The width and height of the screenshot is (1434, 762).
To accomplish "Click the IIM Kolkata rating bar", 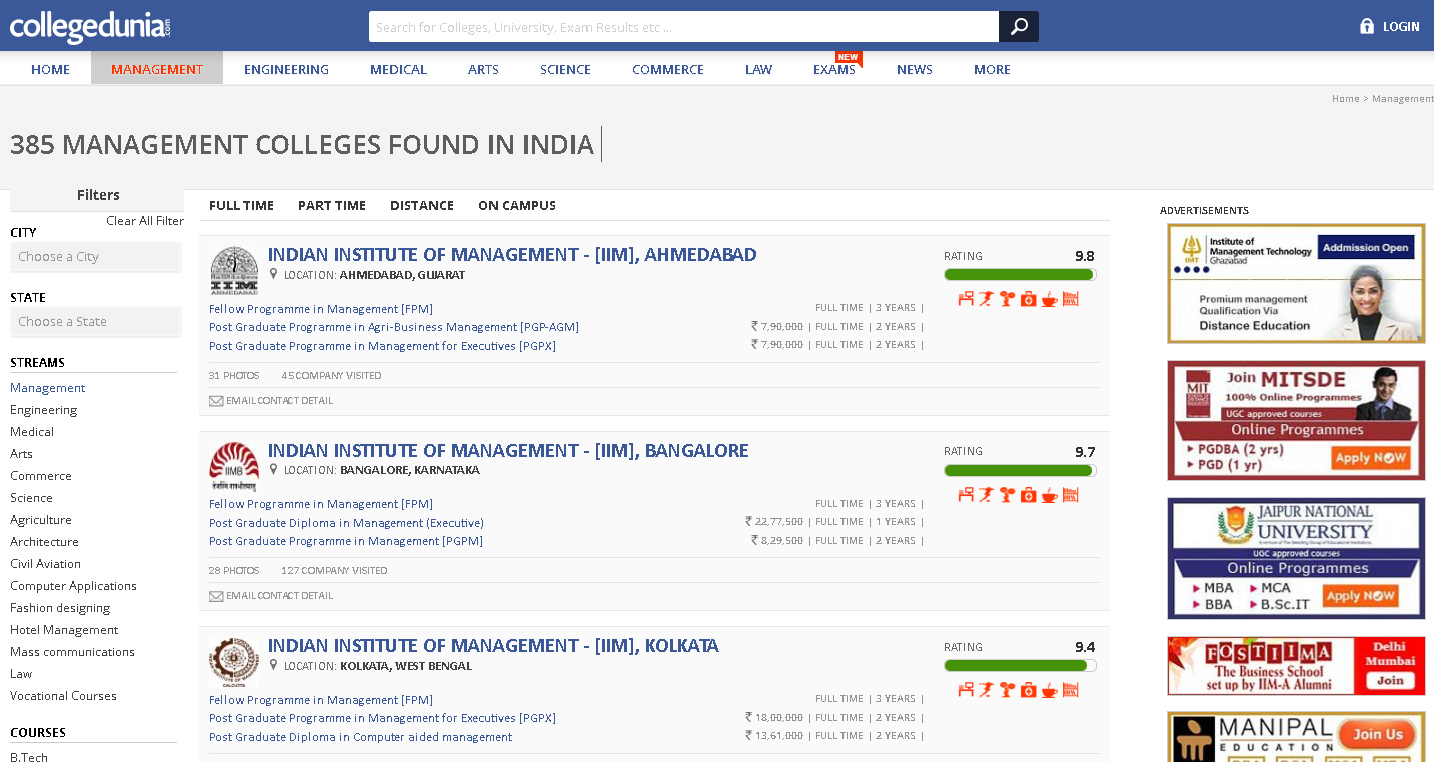I will 1020,665.
